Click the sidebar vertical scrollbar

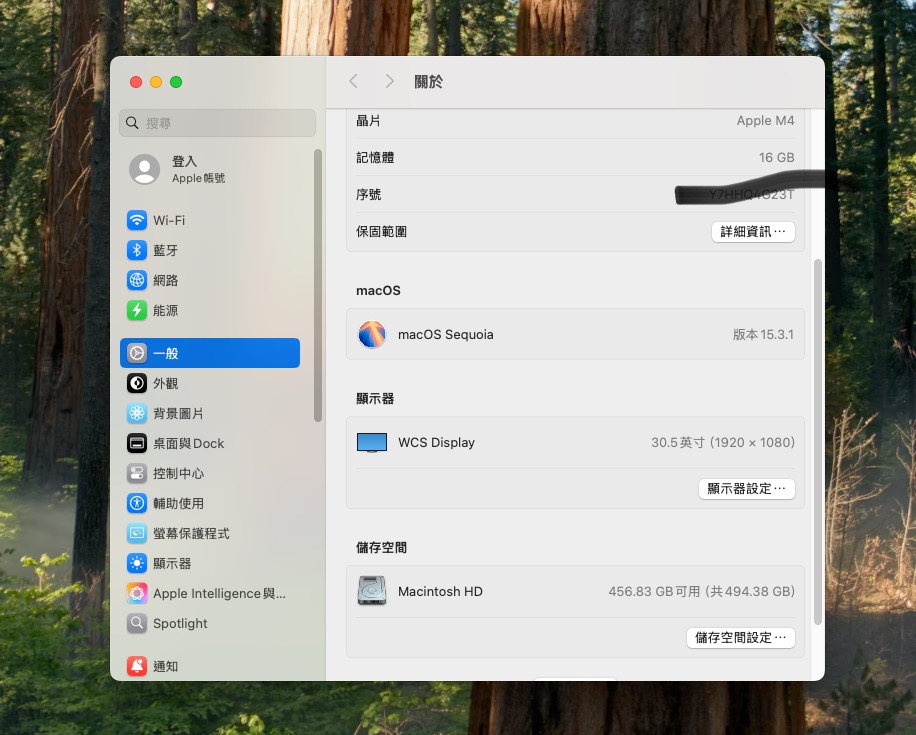click(x=318, y=285)
